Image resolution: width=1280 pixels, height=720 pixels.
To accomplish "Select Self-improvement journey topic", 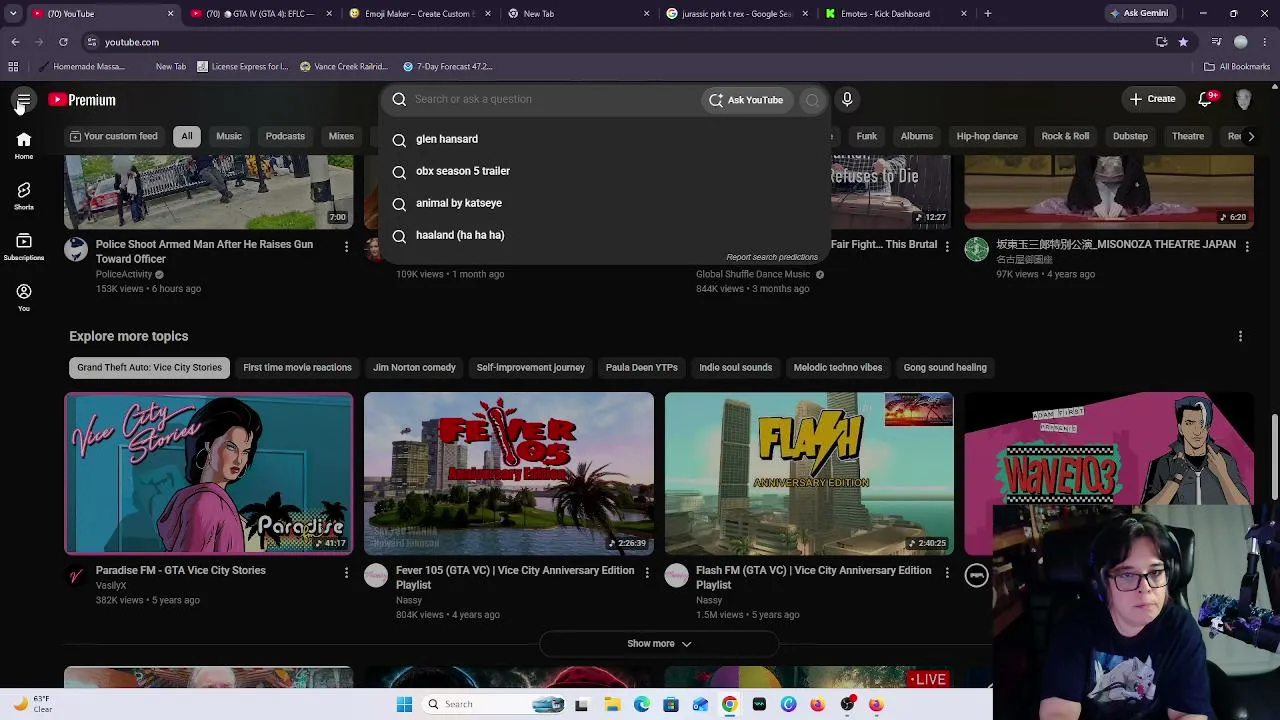I will click(530, 367).
